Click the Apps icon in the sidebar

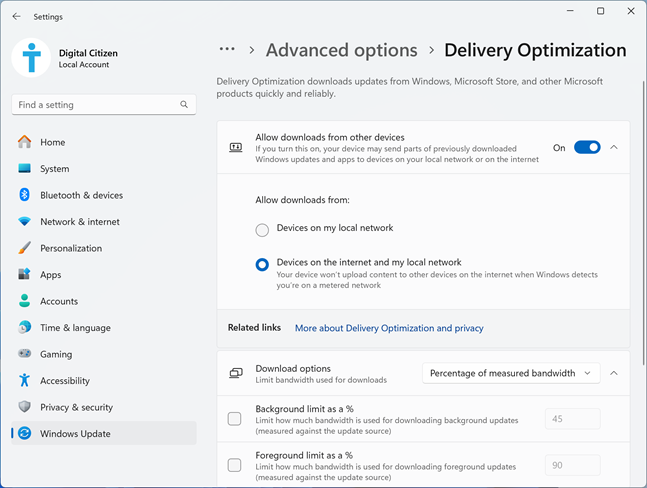pyautogui.click(x=25, y=274)
